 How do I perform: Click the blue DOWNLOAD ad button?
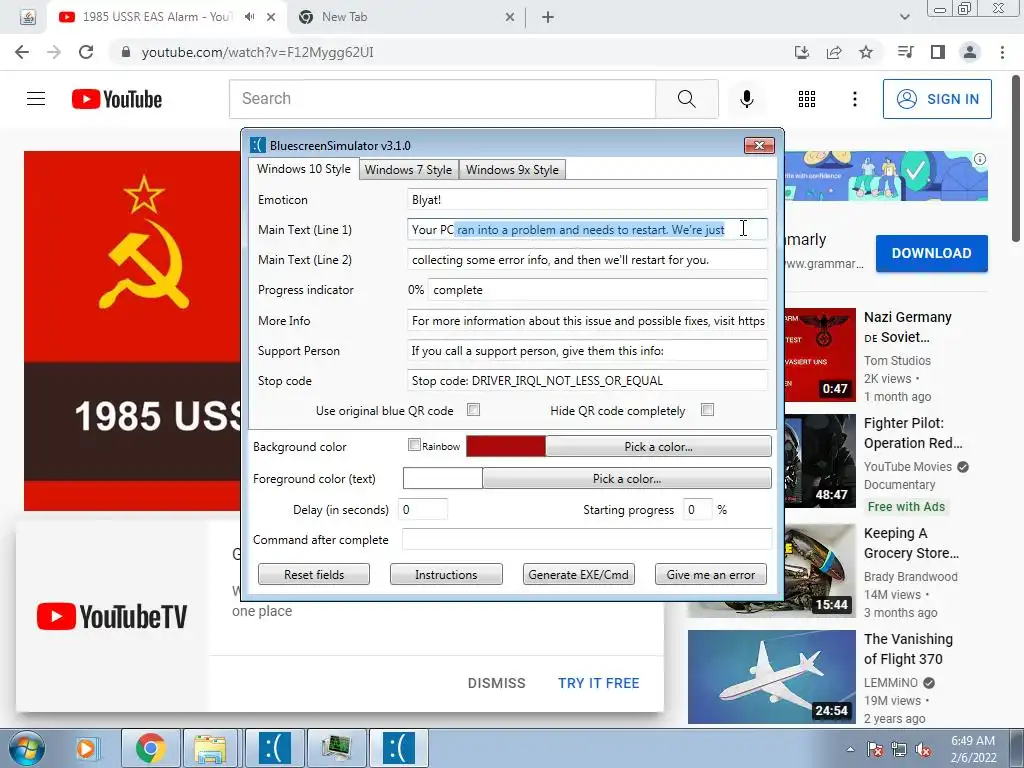point(931,253)
